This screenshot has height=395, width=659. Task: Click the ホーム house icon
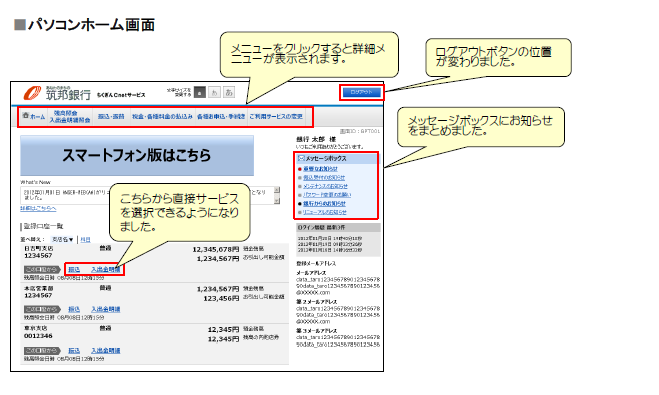click(26, 116)
